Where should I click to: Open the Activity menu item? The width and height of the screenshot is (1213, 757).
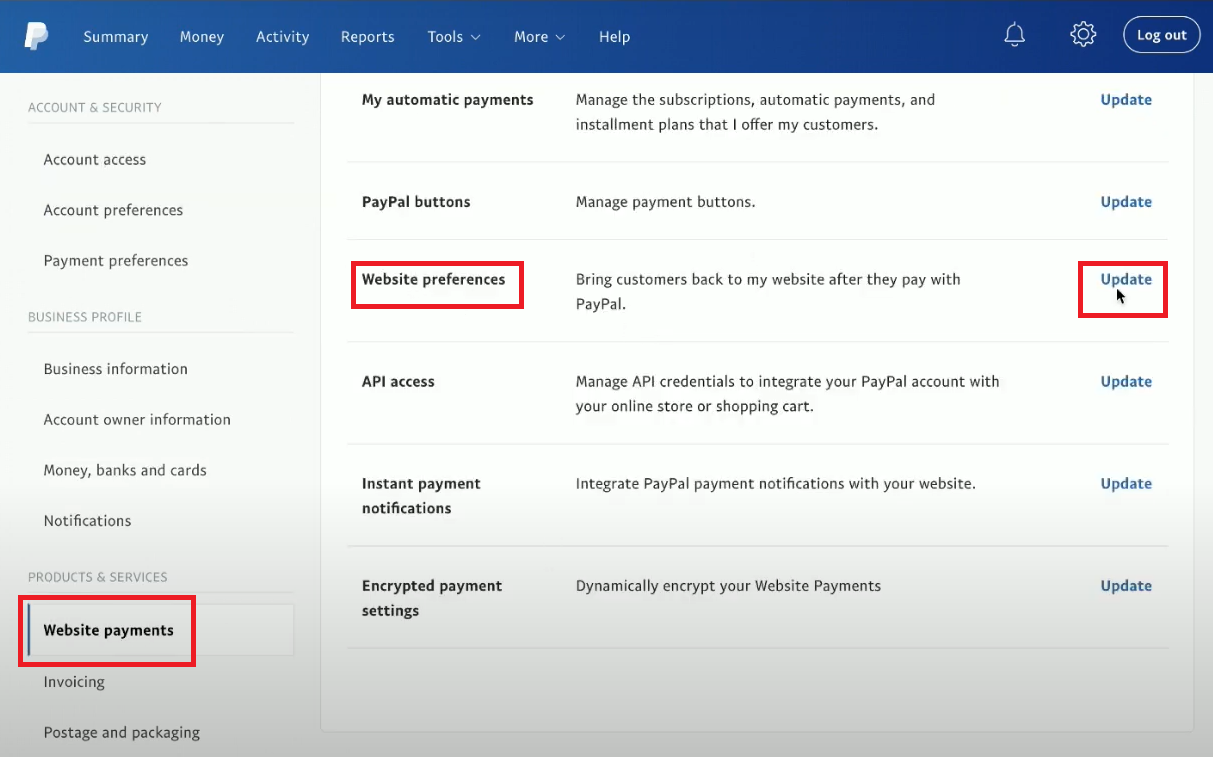[283, 37]
